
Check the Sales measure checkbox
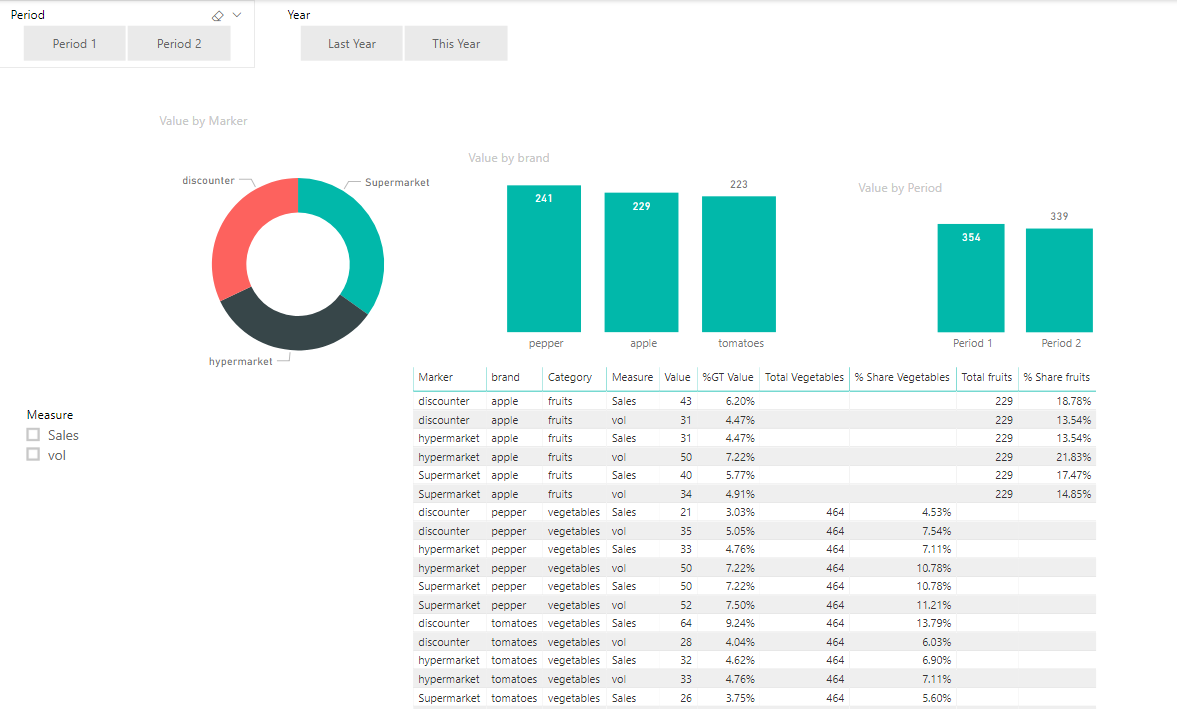point(33,434)
